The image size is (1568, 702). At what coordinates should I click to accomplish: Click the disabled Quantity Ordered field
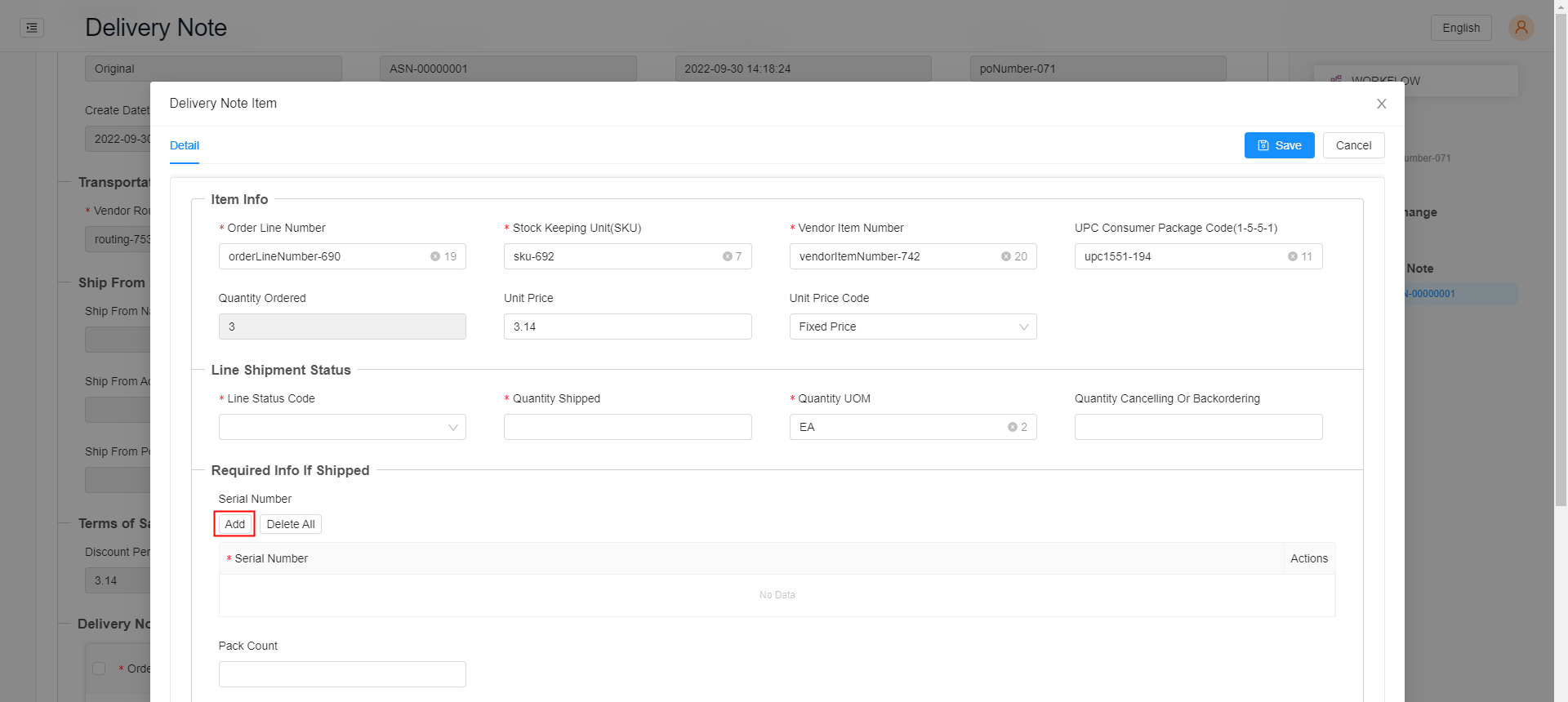pos(342,327)
